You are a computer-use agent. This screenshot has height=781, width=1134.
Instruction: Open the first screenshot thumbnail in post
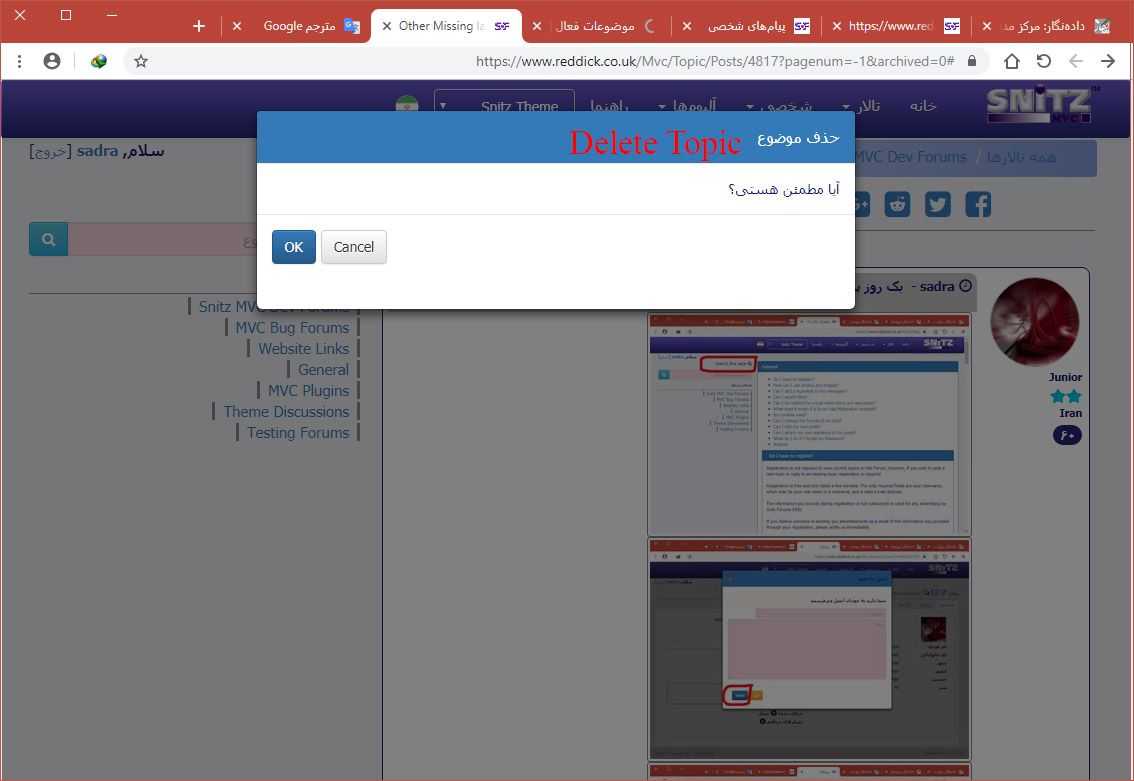coord(809,424)
